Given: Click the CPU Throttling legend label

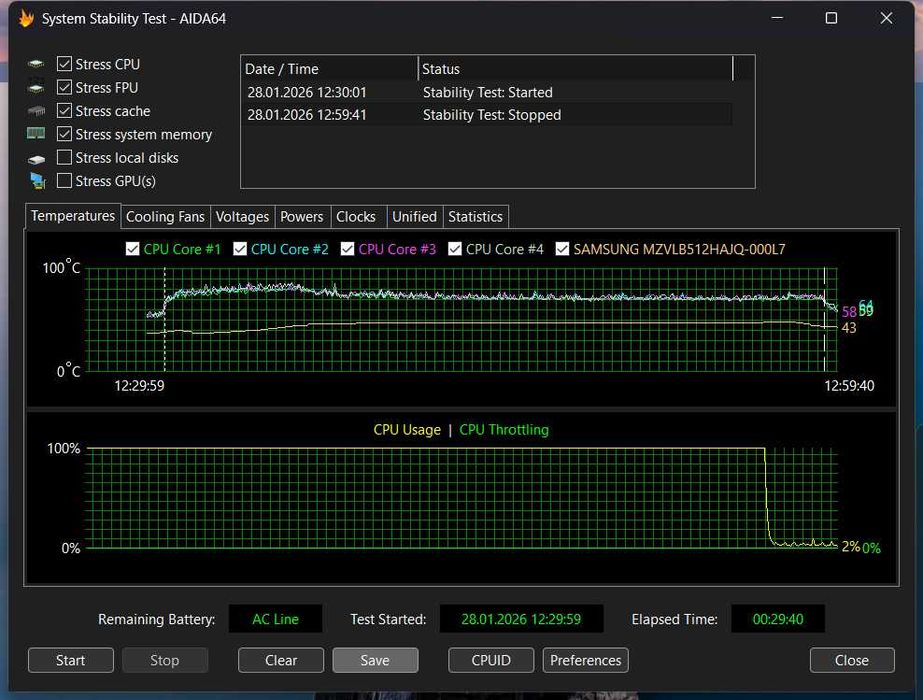Looking at the screenshot, I should [x=504, y=430].
